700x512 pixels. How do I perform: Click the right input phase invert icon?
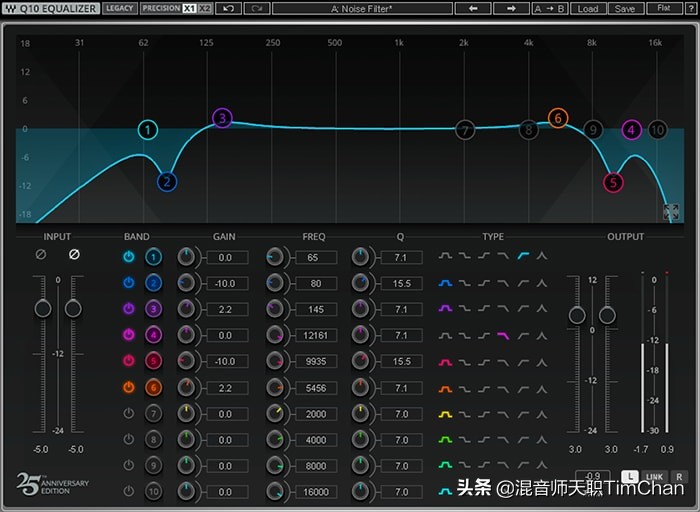coord(73,255)
